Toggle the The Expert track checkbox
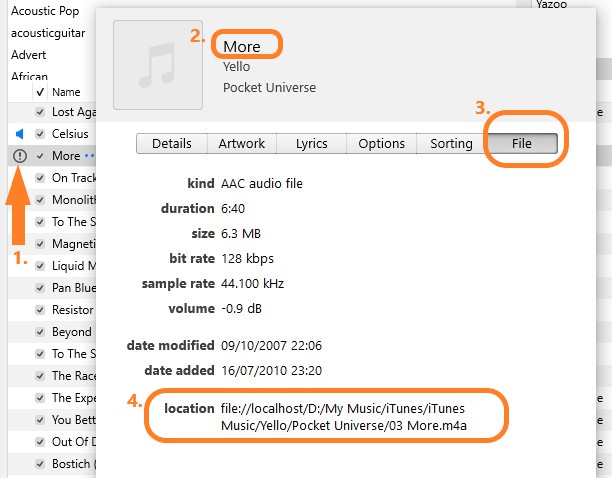This screenshot has width=612, height=478. coord(40,398)
